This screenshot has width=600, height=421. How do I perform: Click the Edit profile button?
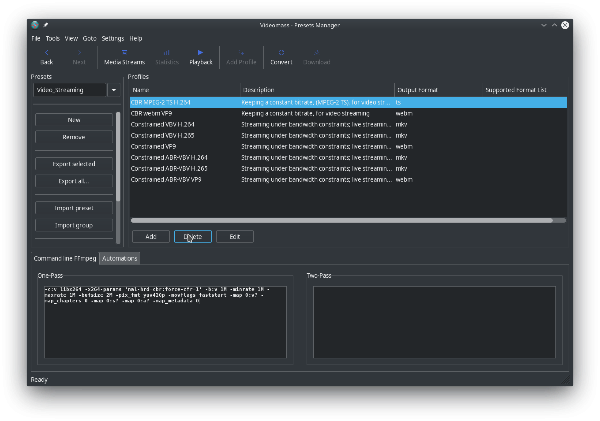(234, 236)
